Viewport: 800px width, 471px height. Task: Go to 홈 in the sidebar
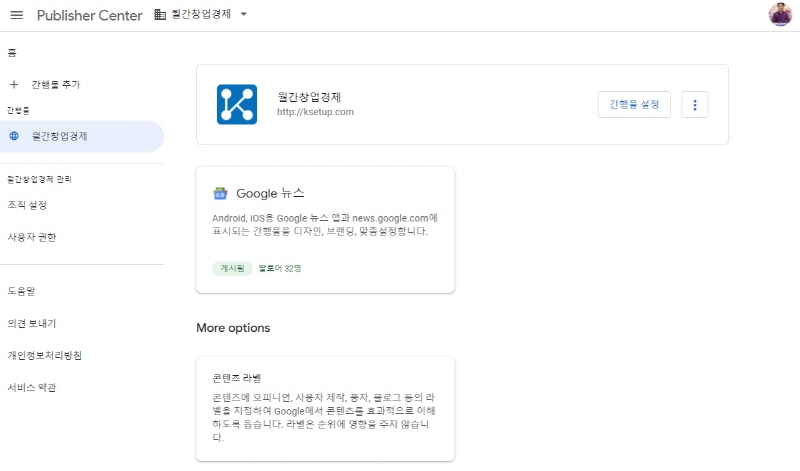tap(12, 53)
